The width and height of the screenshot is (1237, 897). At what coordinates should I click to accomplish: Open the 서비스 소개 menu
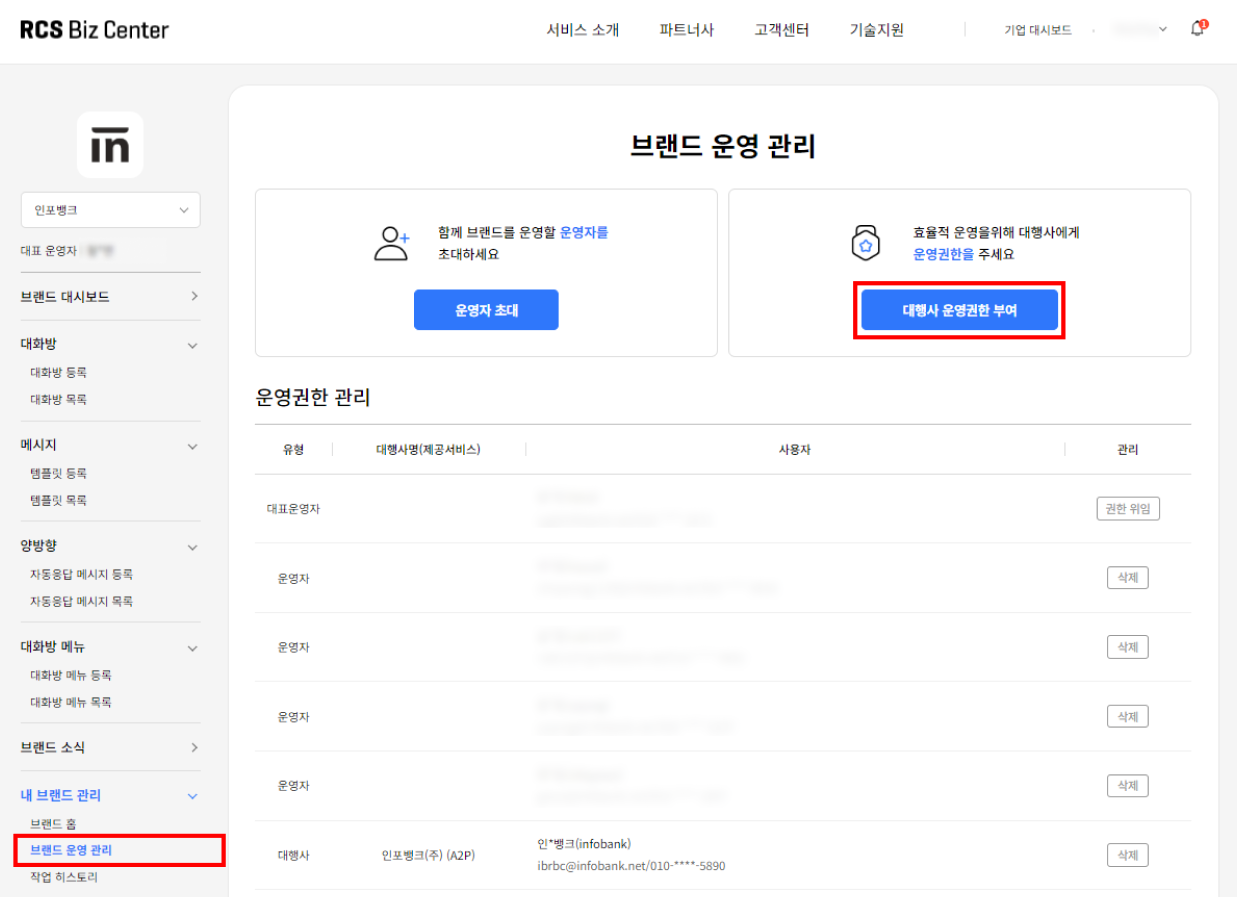pyautogui.click(x=582, y=30)
